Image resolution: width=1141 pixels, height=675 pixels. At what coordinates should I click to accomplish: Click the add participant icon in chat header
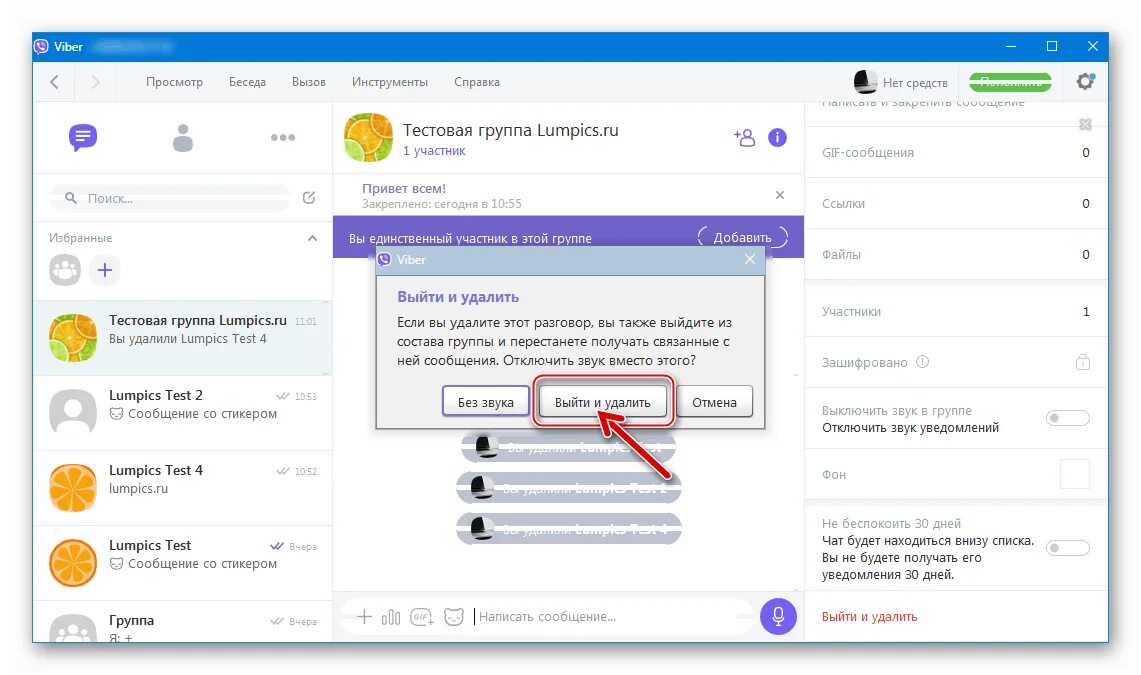point(744,137)
